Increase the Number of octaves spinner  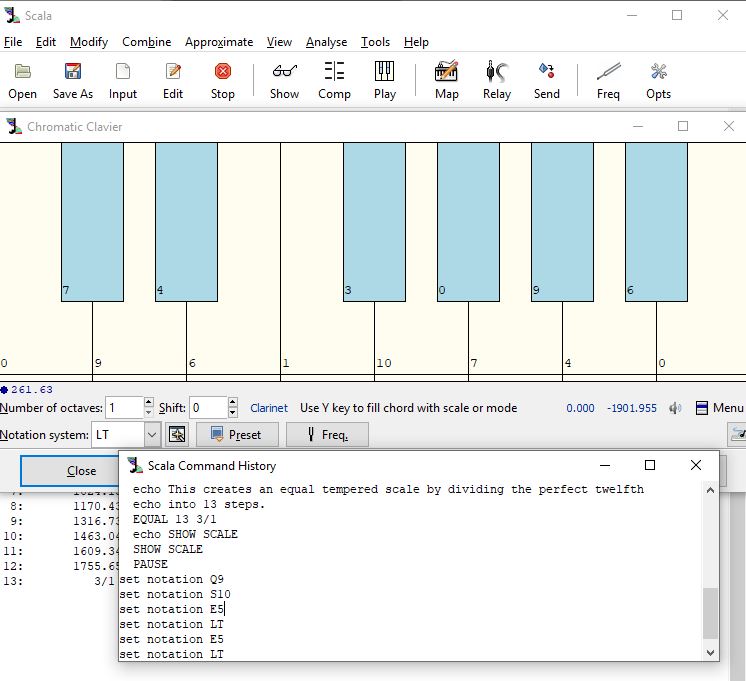[149, 403]
